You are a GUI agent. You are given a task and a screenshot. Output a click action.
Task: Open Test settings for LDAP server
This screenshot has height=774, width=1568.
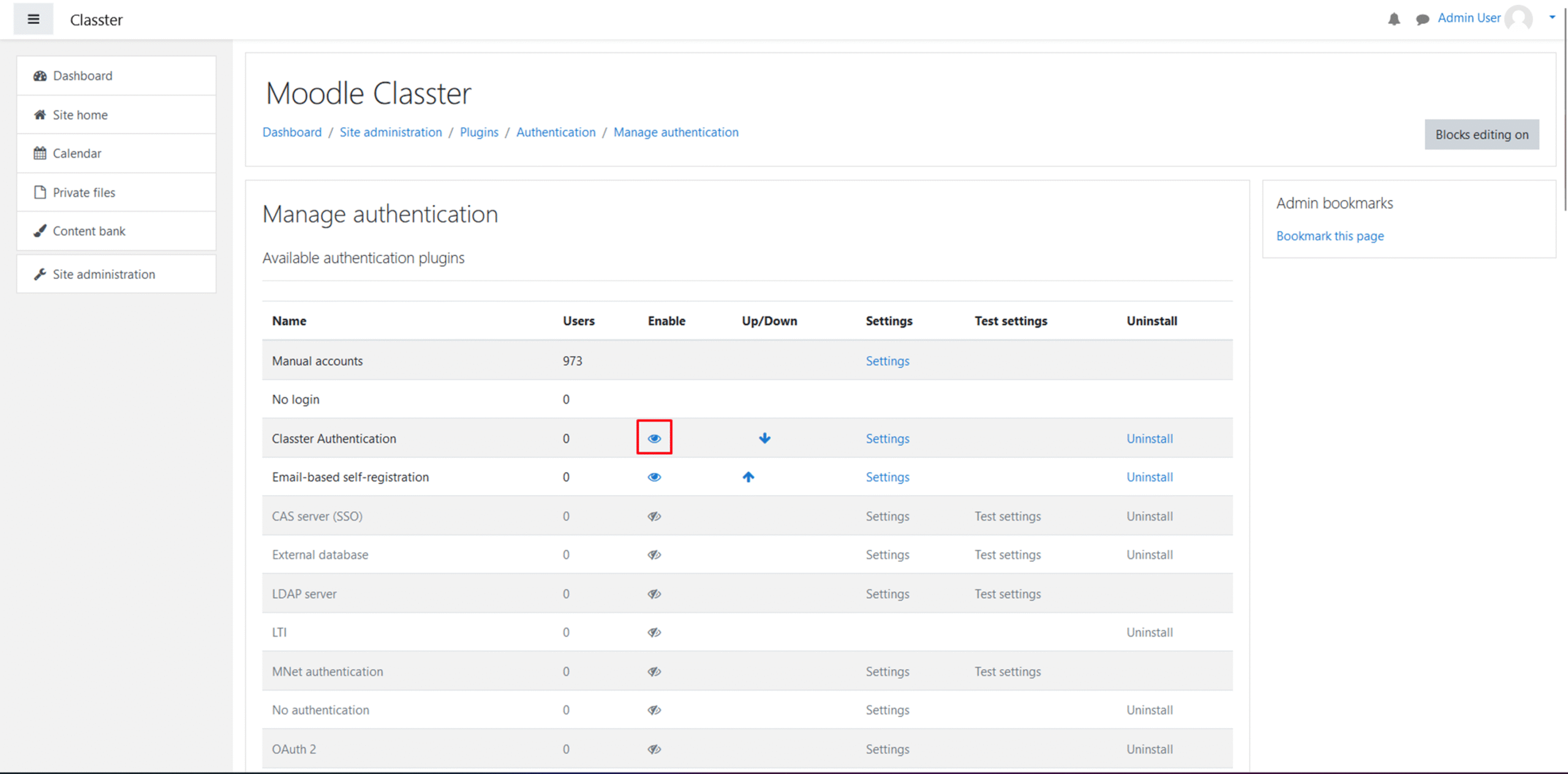pos(1008,594)
